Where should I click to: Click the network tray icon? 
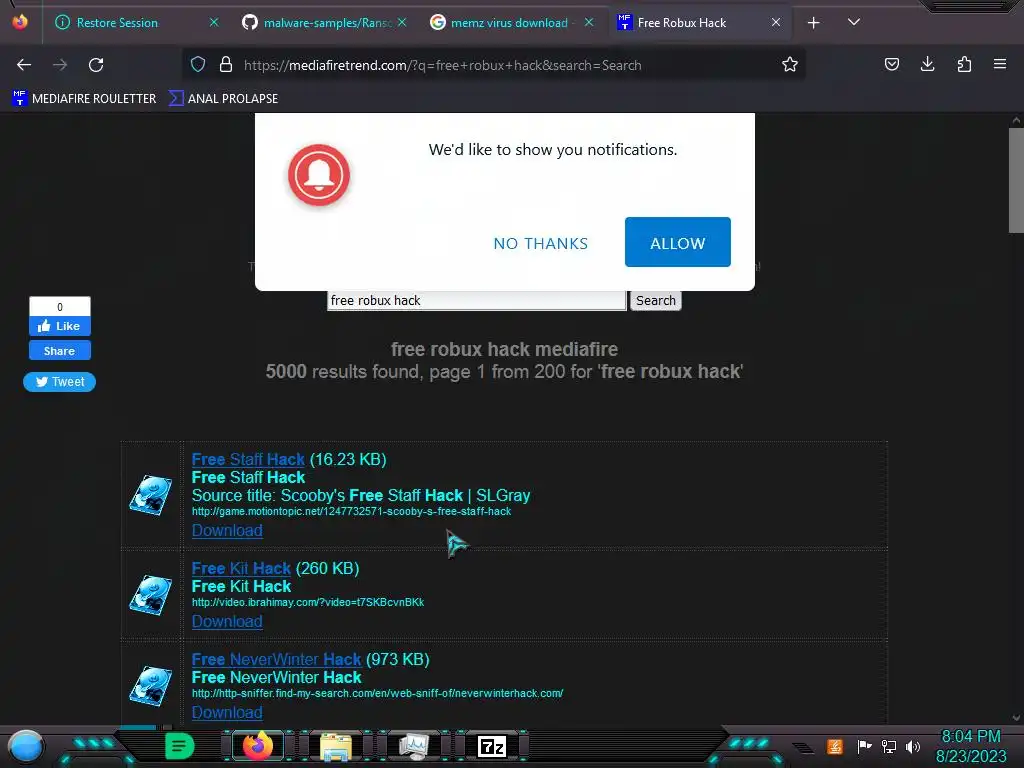pyautogui.click(x=889, y=746)
